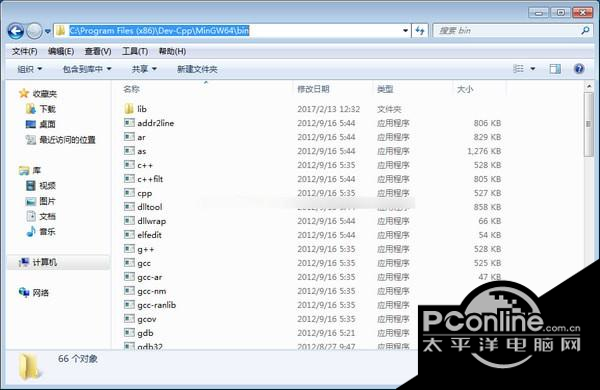
Task: Open the 共享 dropdown
Action: coord(144,69)
